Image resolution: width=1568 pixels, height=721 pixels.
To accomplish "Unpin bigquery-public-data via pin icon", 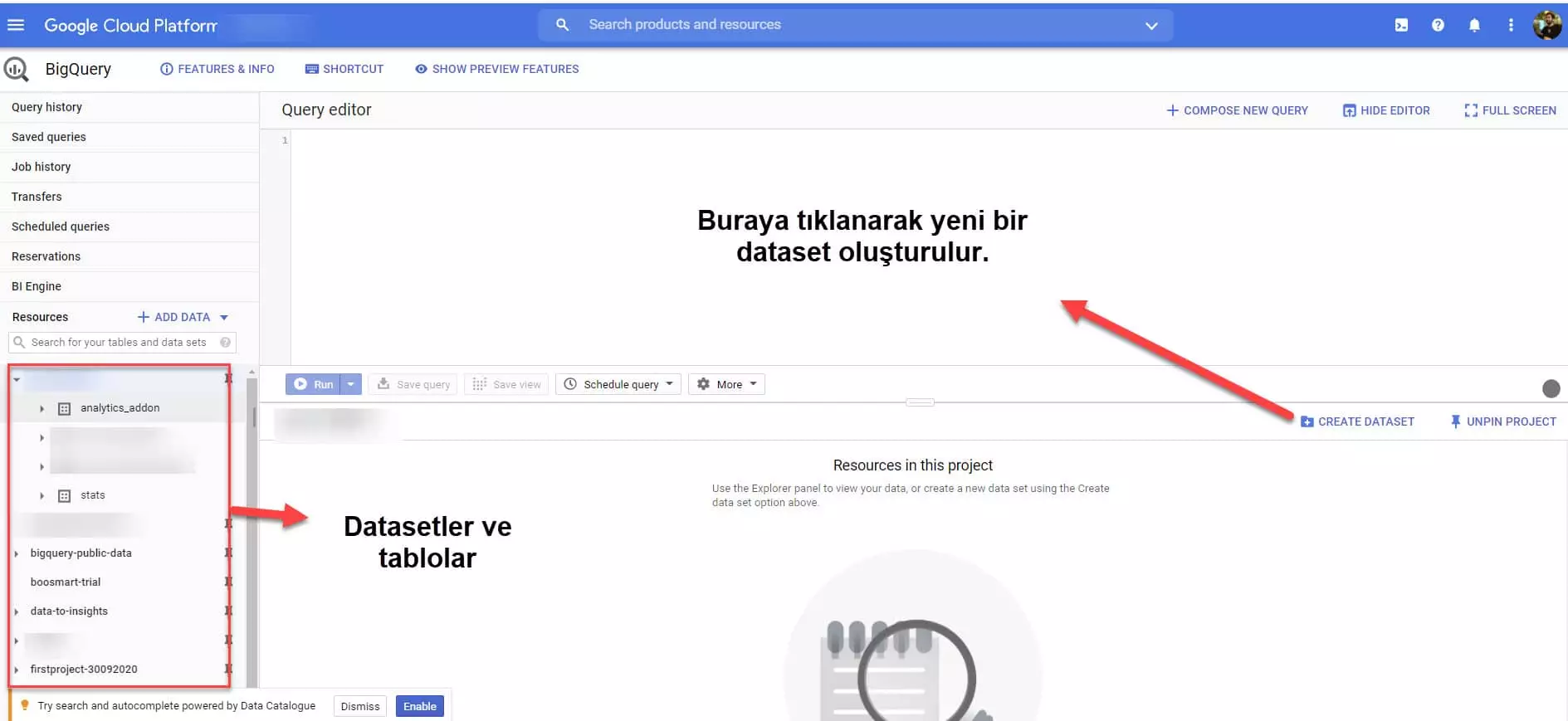I will click(x=228, y=553).
